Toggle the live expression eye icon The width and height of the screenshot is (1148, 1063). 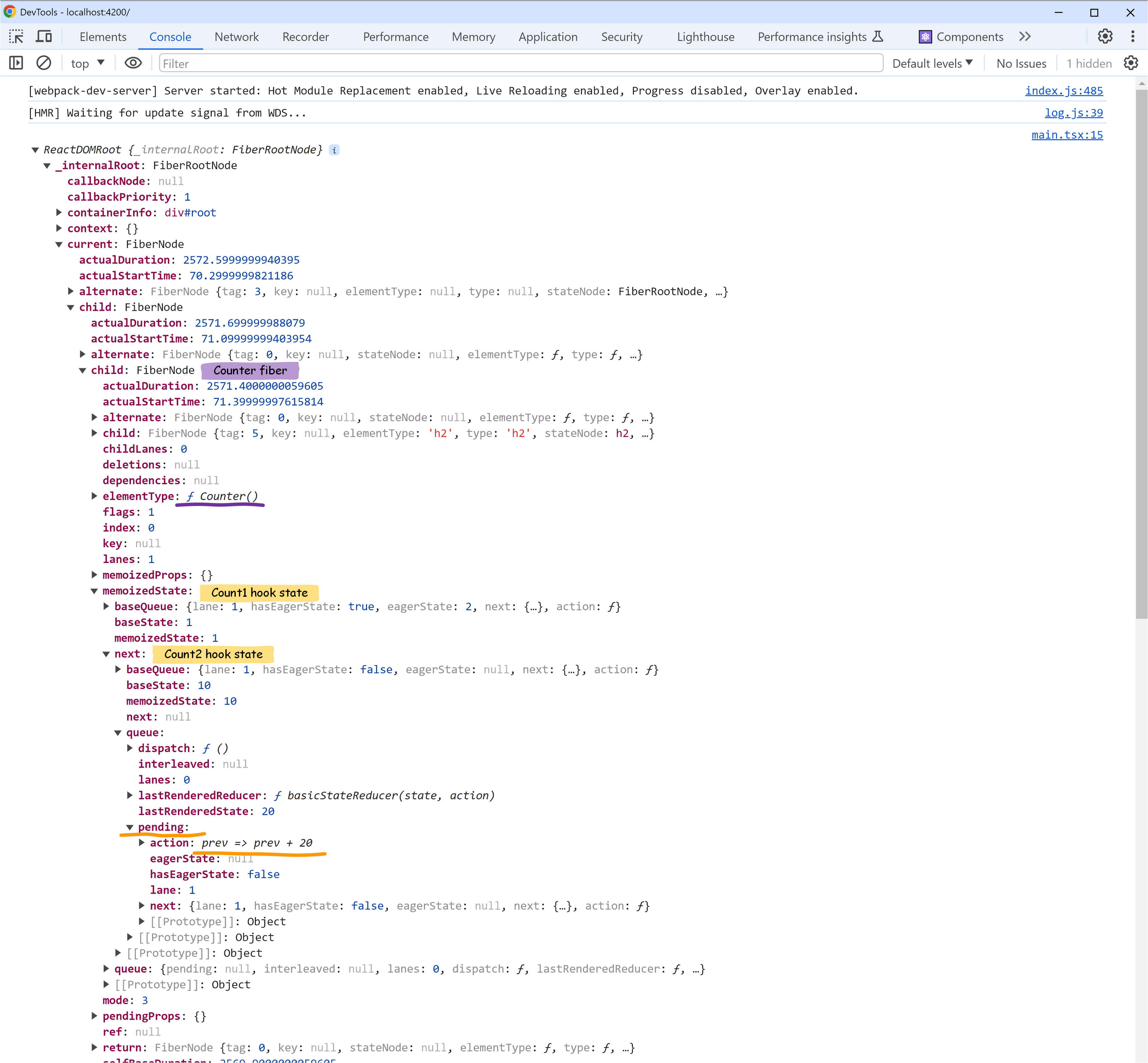pyautogui.click(x=133, y=63)
